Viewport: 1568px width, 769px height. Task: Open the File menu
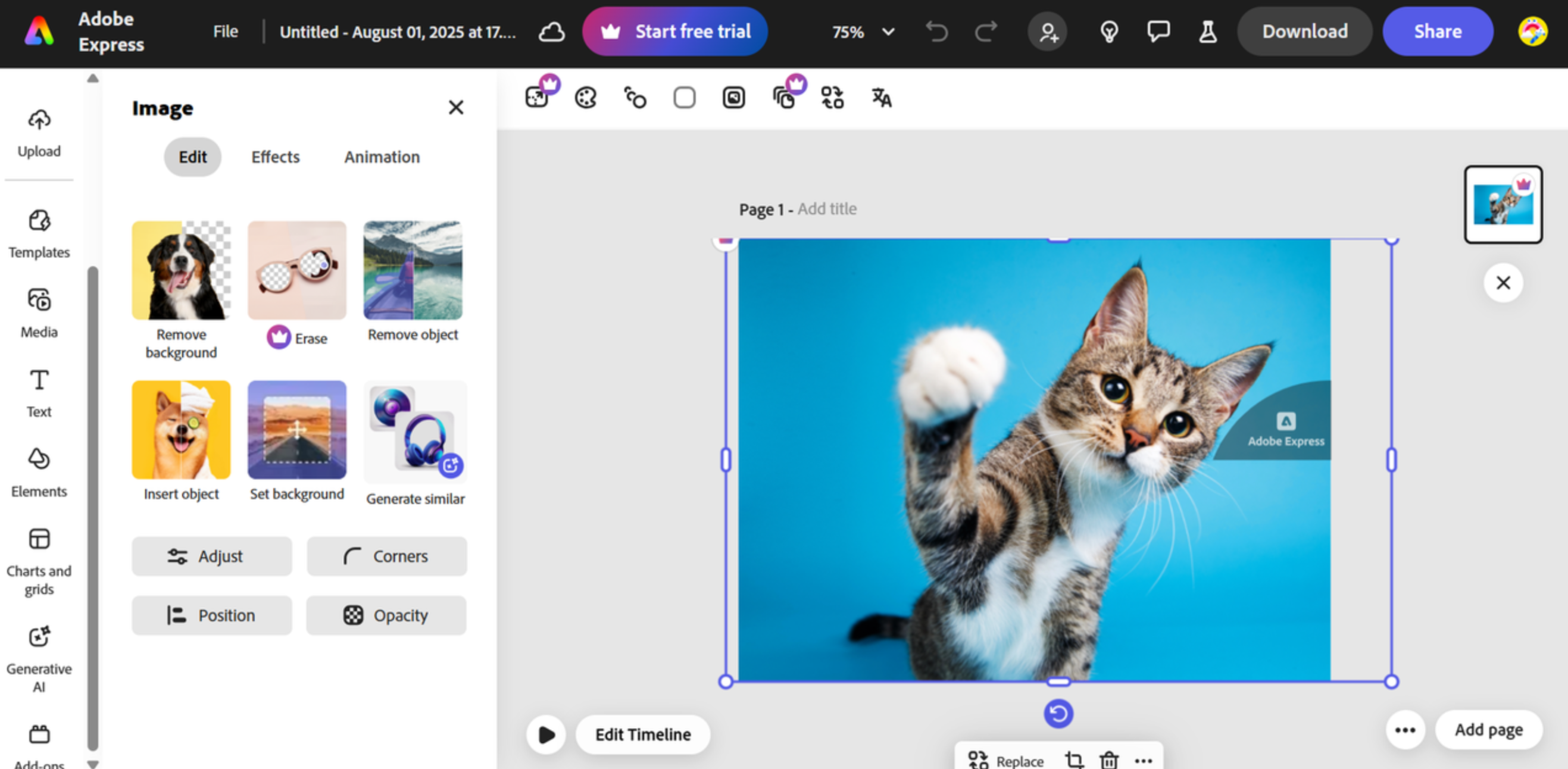[224, 31]
